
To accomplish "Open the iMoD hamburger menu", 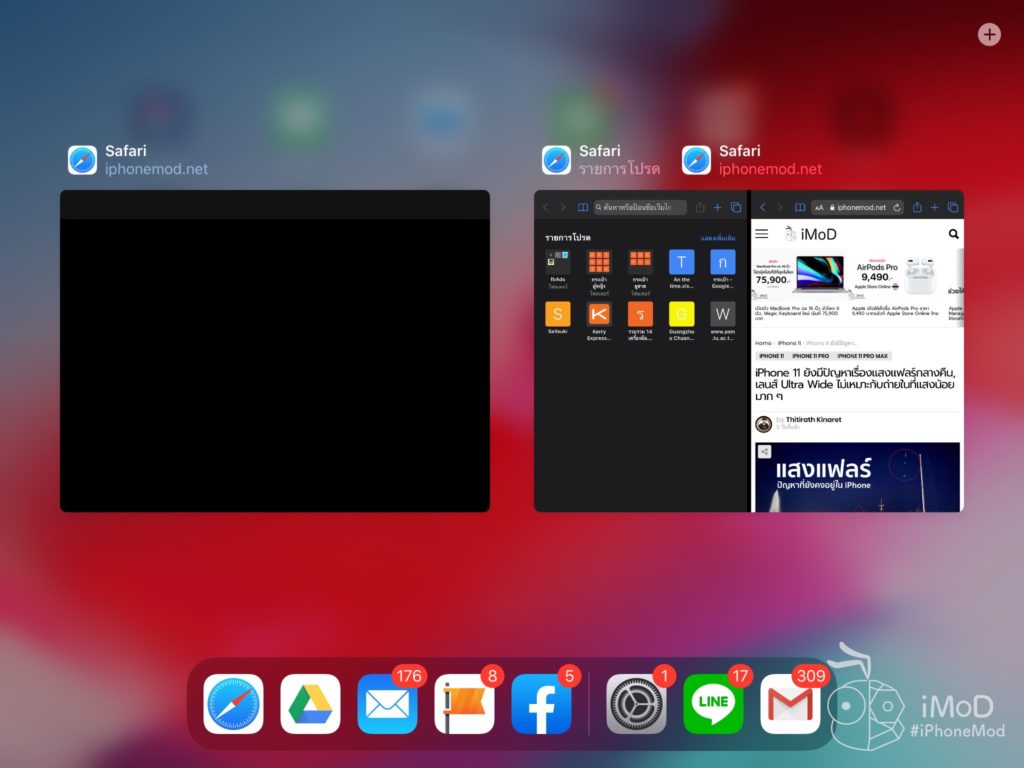I will click(x=762, y=233).
